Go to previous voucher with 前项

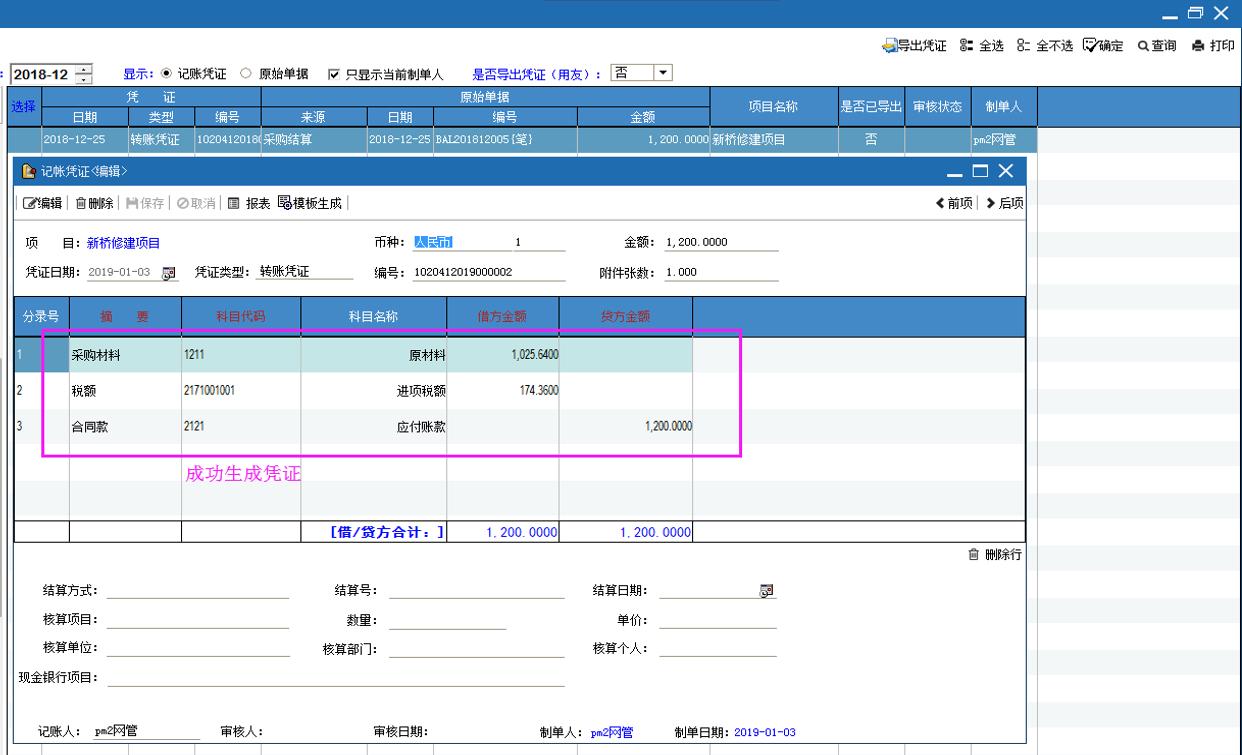tap(941, 203)
